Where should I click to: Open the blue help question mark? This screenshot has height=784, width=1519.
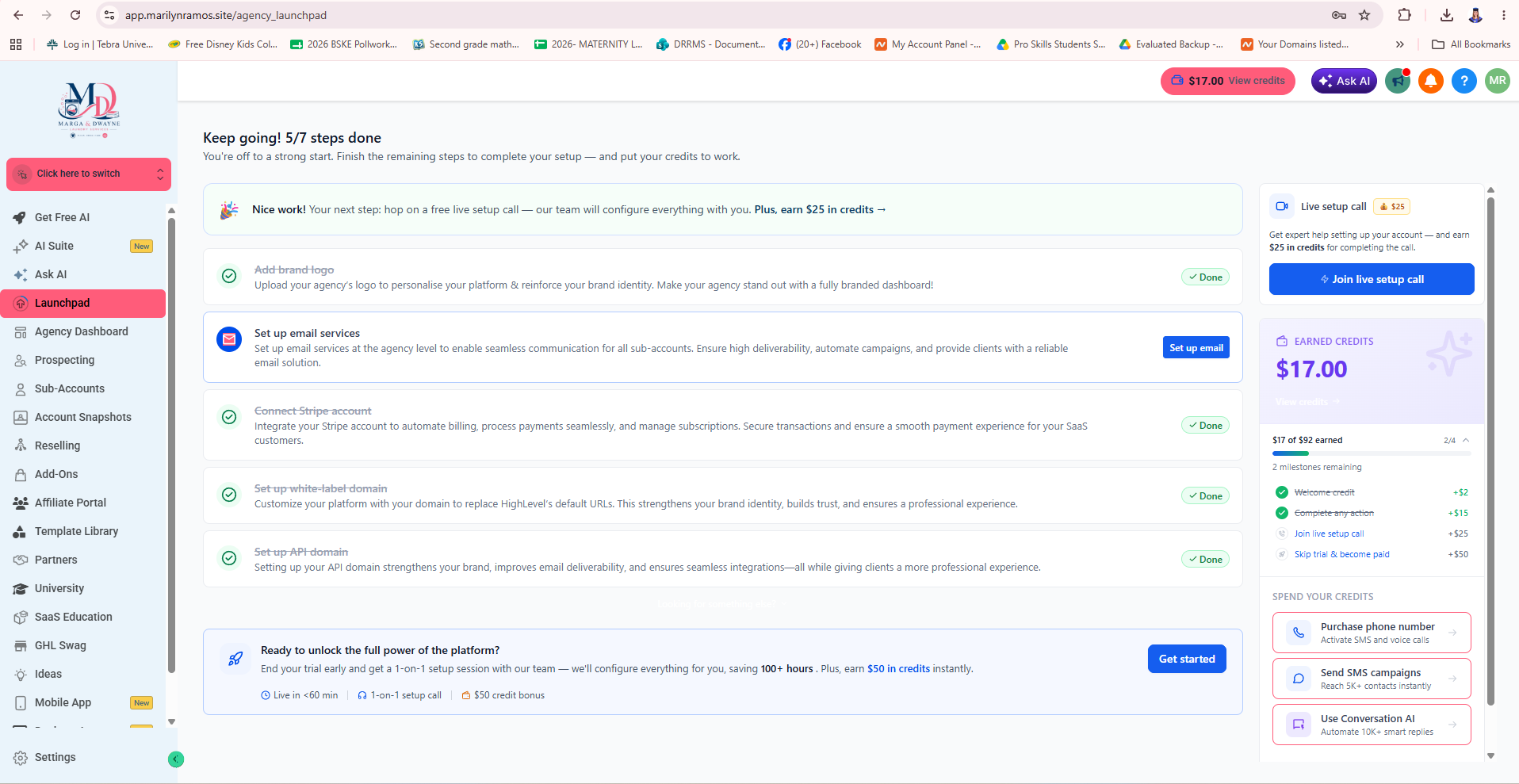tap(1464, 81)
